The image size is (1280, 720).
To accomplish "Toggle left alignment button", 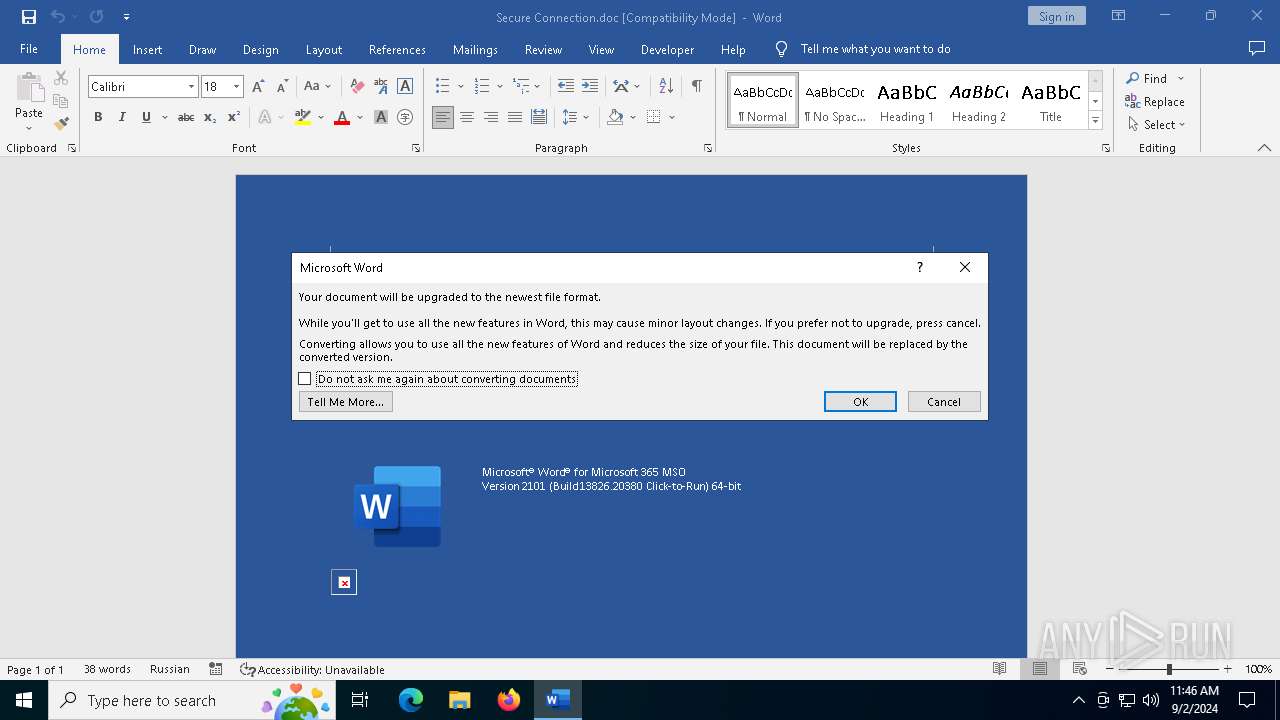I will [x=443, y=117].
